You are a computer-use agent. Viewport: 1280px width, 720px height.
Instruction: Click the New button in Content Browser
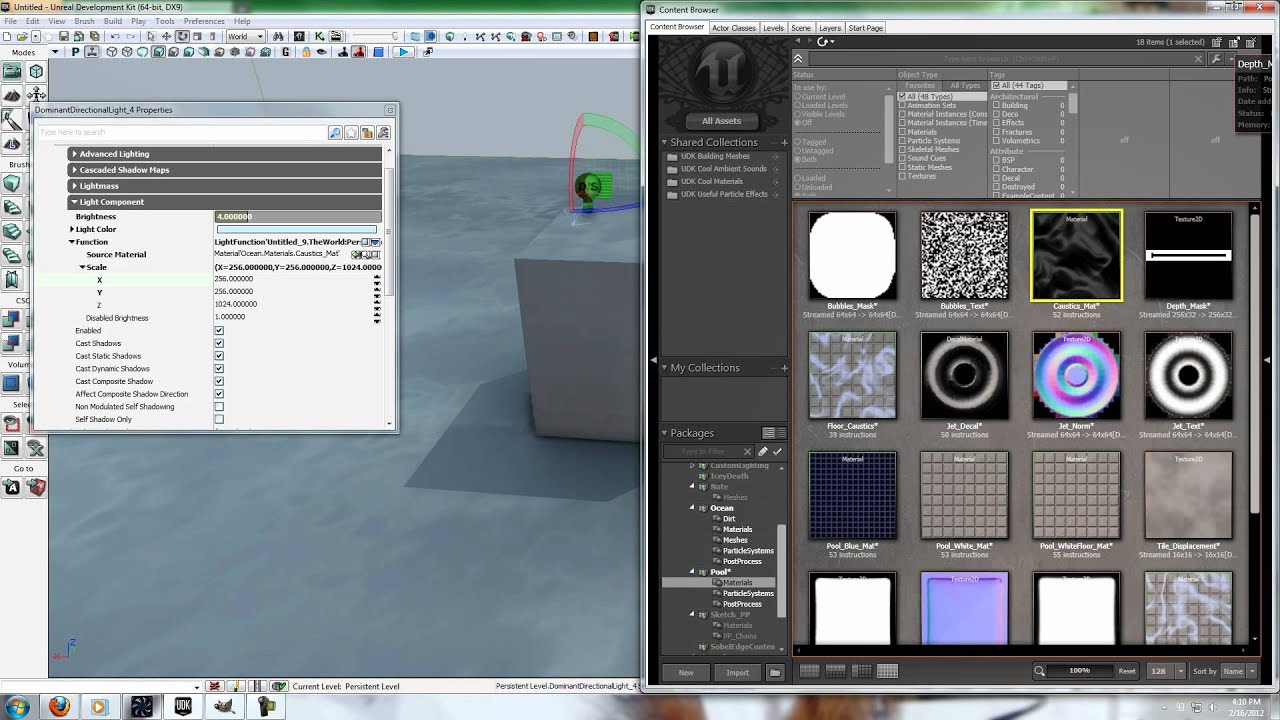point(686,672)
